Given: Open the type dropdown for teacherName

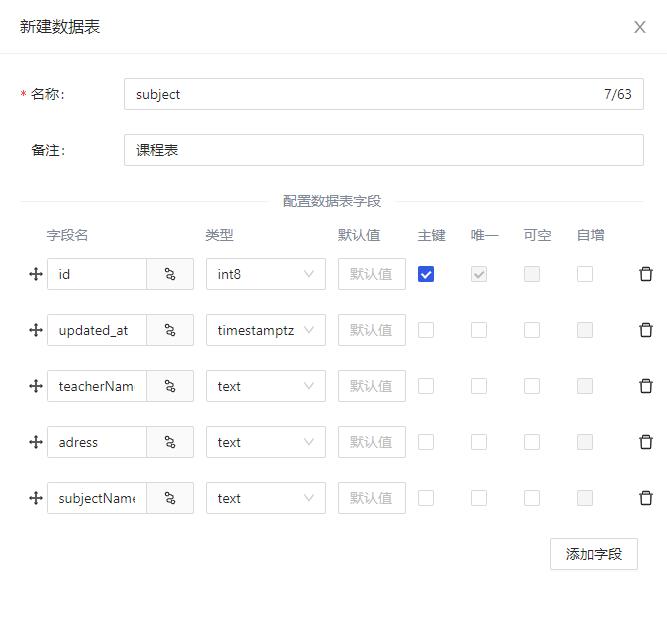Looking at the screenshot, I should (x=266, y=386).
